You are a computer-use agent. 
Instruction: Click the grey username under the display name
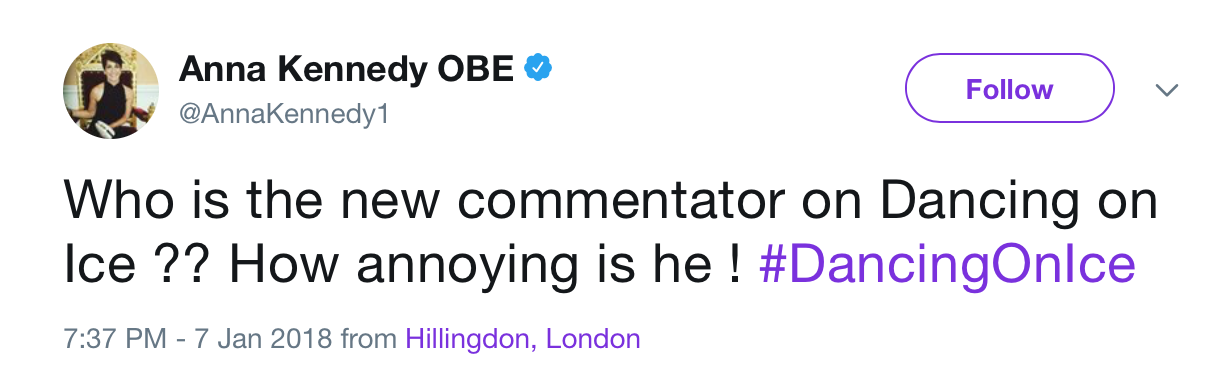click(x=282, y=116)
